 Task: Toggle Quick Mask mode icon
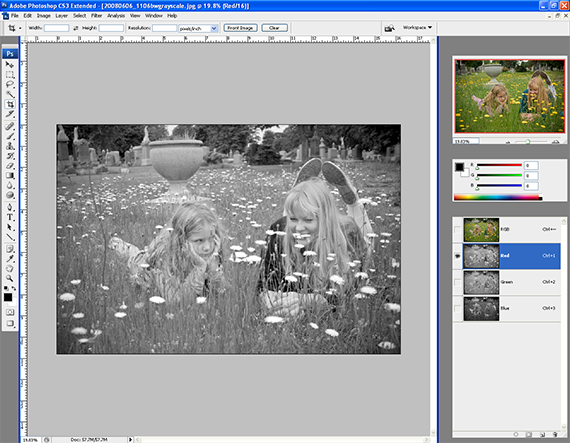point(10,312)
